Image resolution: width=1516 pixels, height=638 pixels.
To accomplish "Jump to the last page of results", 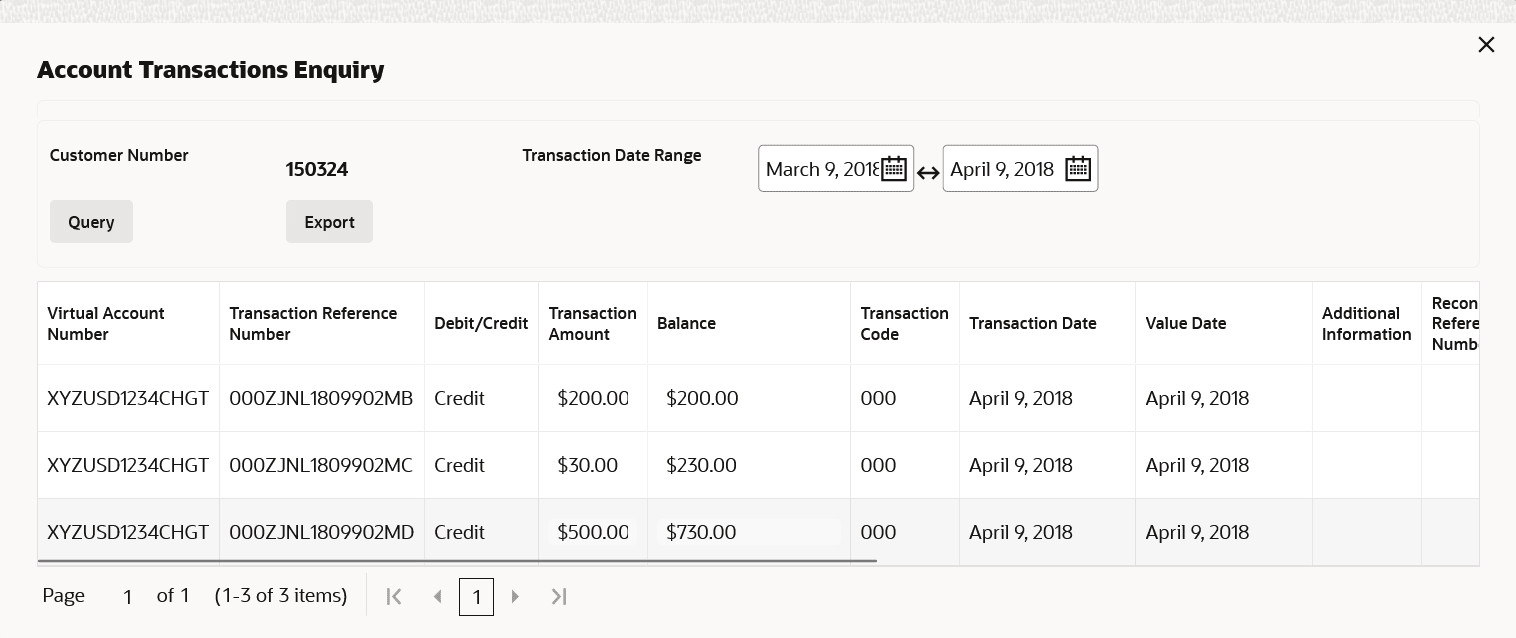I will coord(559,597).
